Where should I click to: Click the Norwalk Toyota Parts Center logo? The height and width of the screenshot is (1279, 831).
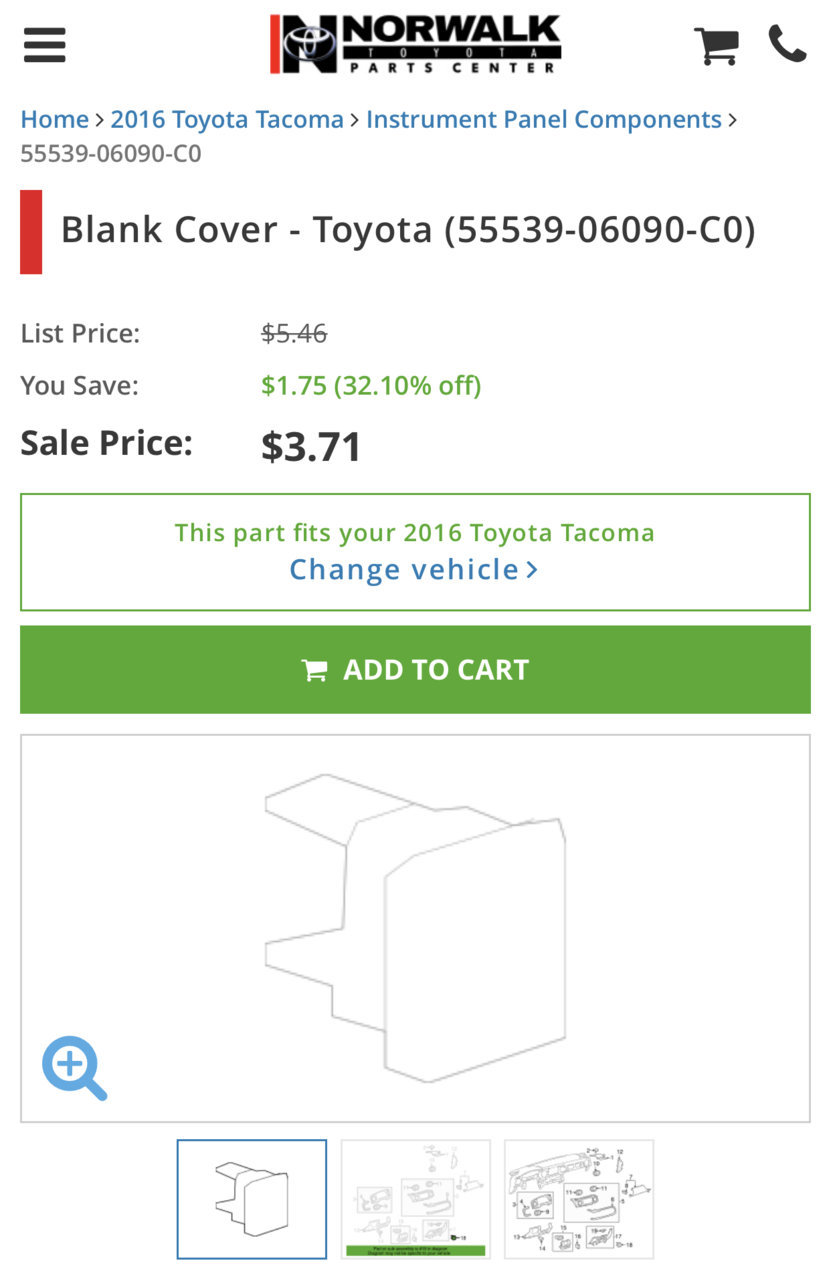[x=415, y=44]
